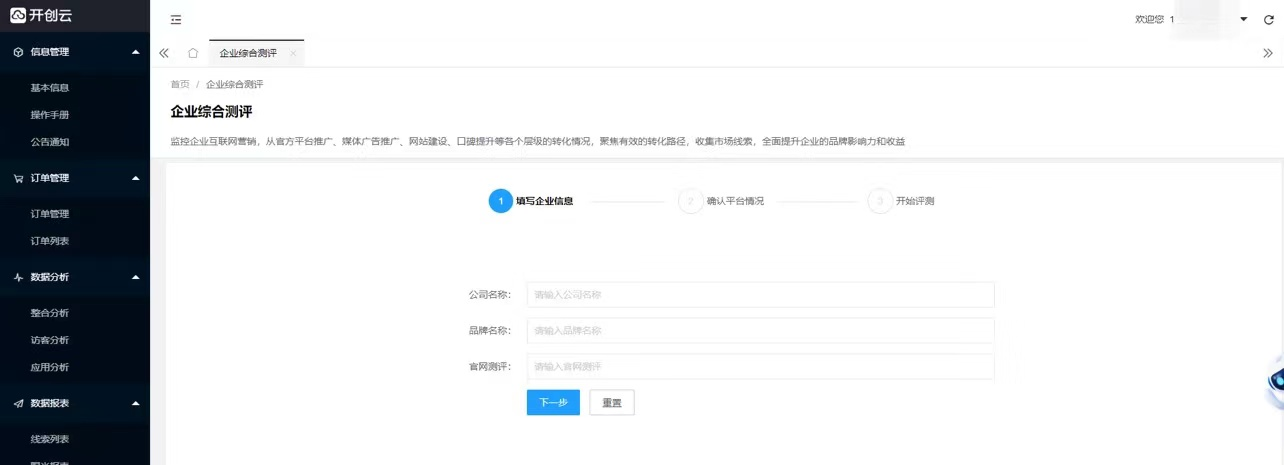Click the robot assistant icon
Viewport: 1284px width, 465px height.
[1275, 383]
